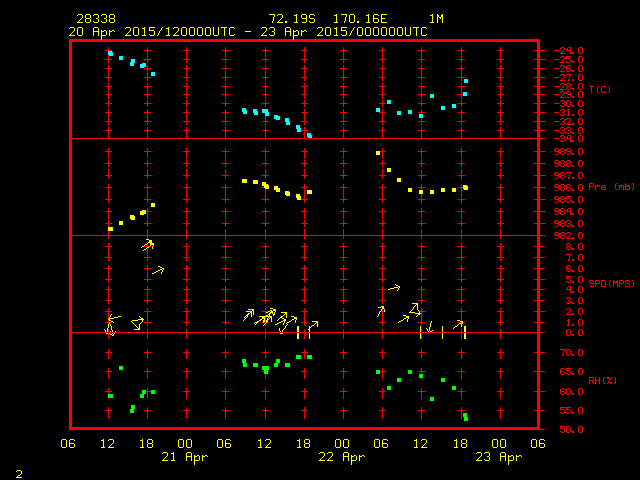This screenshot has height=480, width=640.
Task: Select the 23 Apr date label
Action: tap(497, 457)
